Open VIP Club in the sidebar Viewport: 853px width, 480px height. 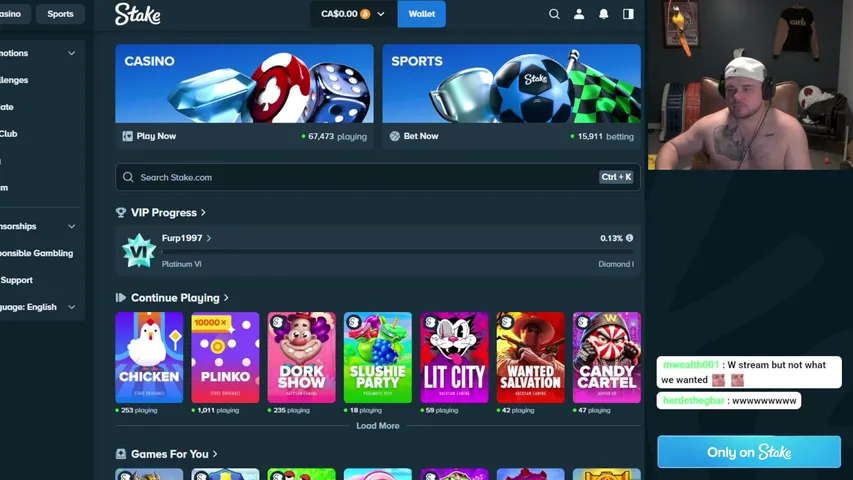[x=9, y=133]
